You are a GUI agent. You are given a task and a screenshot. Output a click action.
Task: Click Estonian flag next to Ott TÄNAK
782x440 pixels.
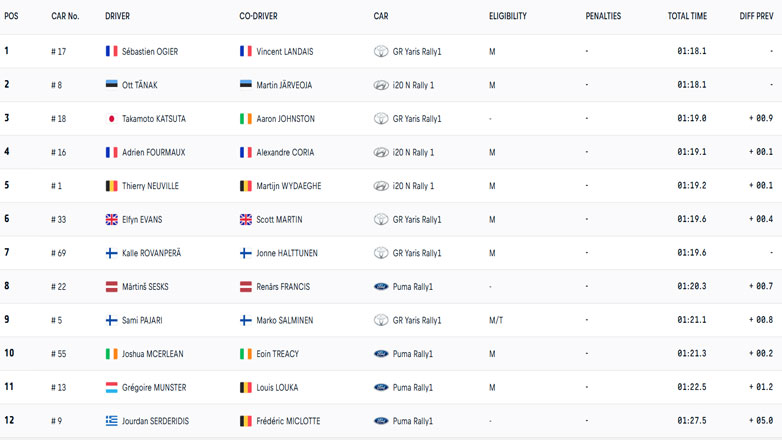(111, 85)
